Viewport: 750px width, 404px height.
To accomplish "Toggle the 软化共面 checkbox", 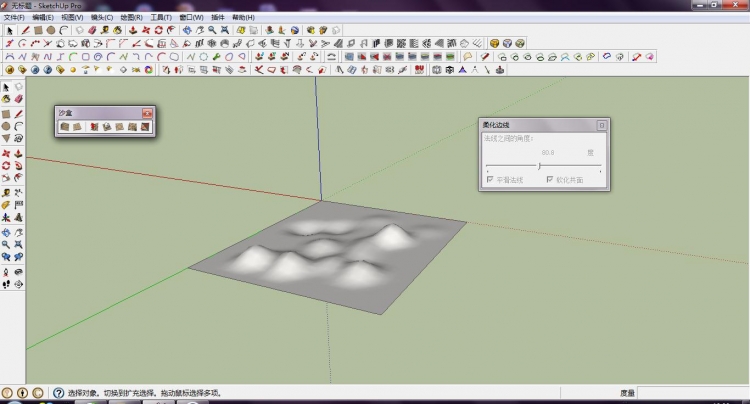I will (550, 180).
